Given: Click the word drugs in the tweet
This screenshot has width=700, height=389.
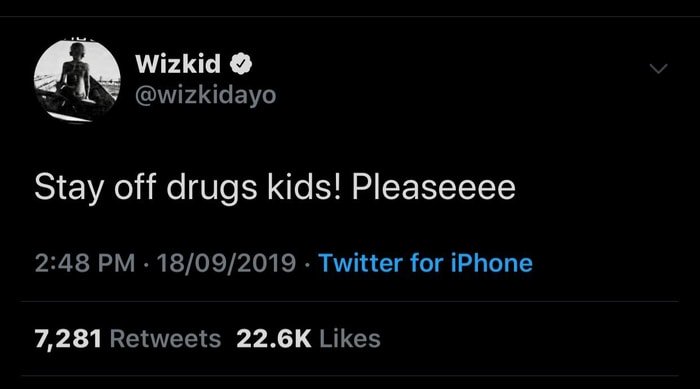Looking at the screenshot, I should click(x=212, y=188).
